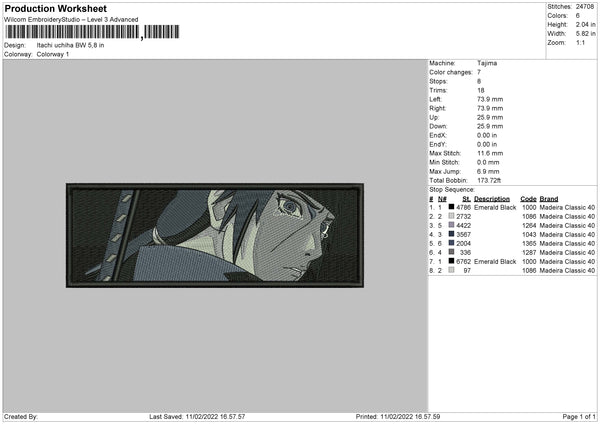Click the black swatch in stop row 1
Screen dimensions: 600x424
pos(451,207)
